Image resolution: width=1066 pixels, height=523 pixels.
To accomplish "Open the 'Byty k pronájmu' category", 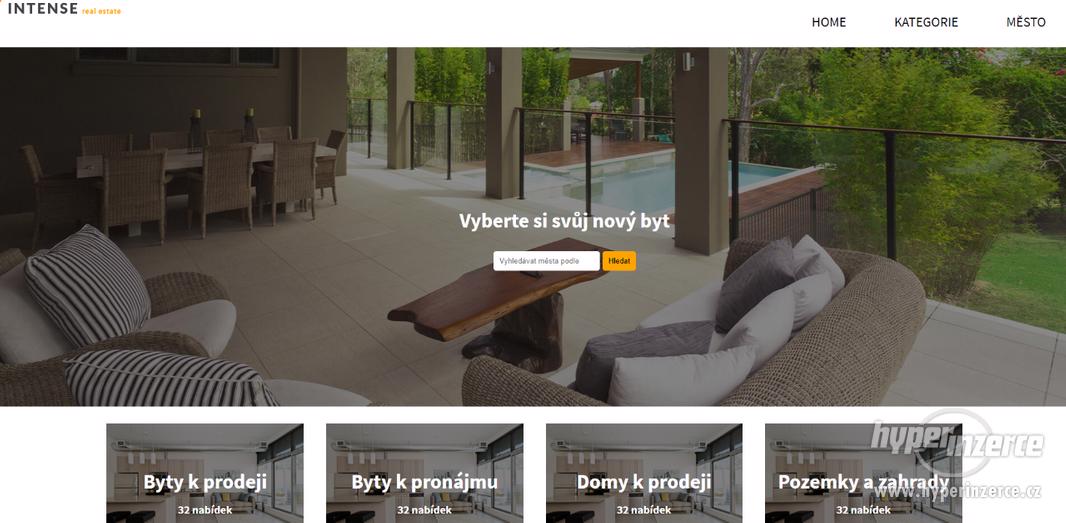I will [x=424, y=482].
